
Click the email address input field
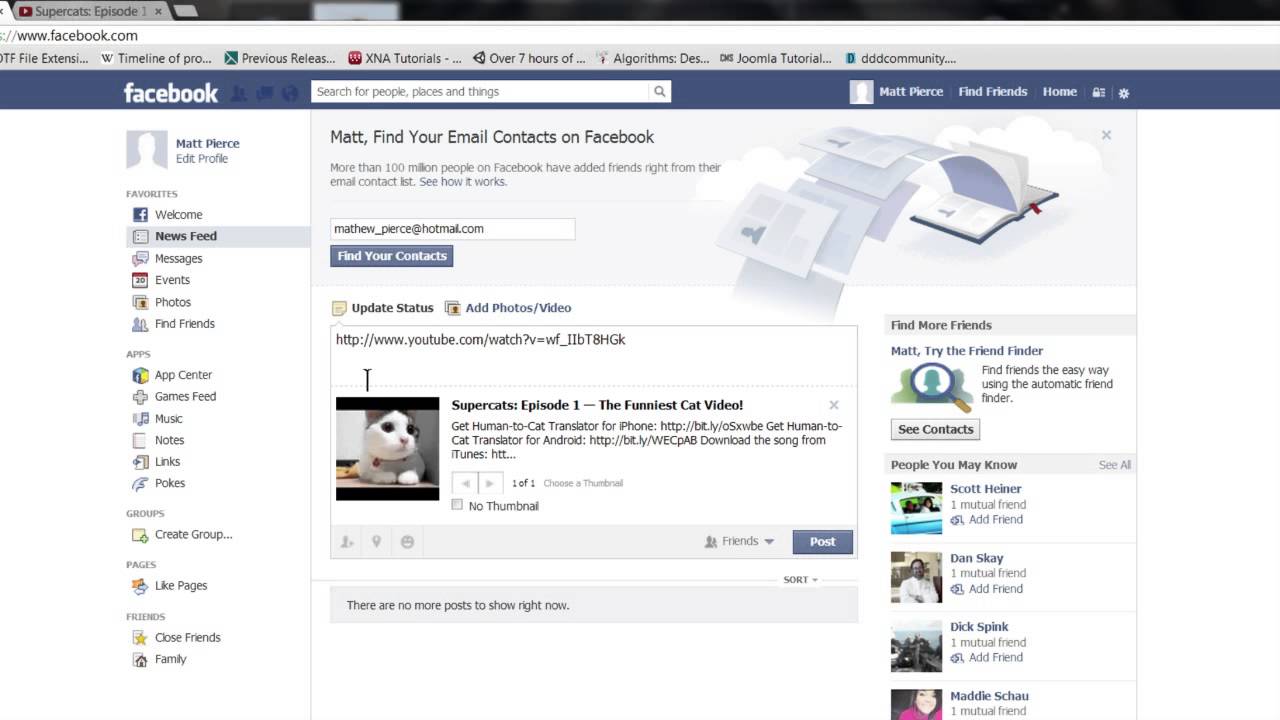click(x=453, y=229)
